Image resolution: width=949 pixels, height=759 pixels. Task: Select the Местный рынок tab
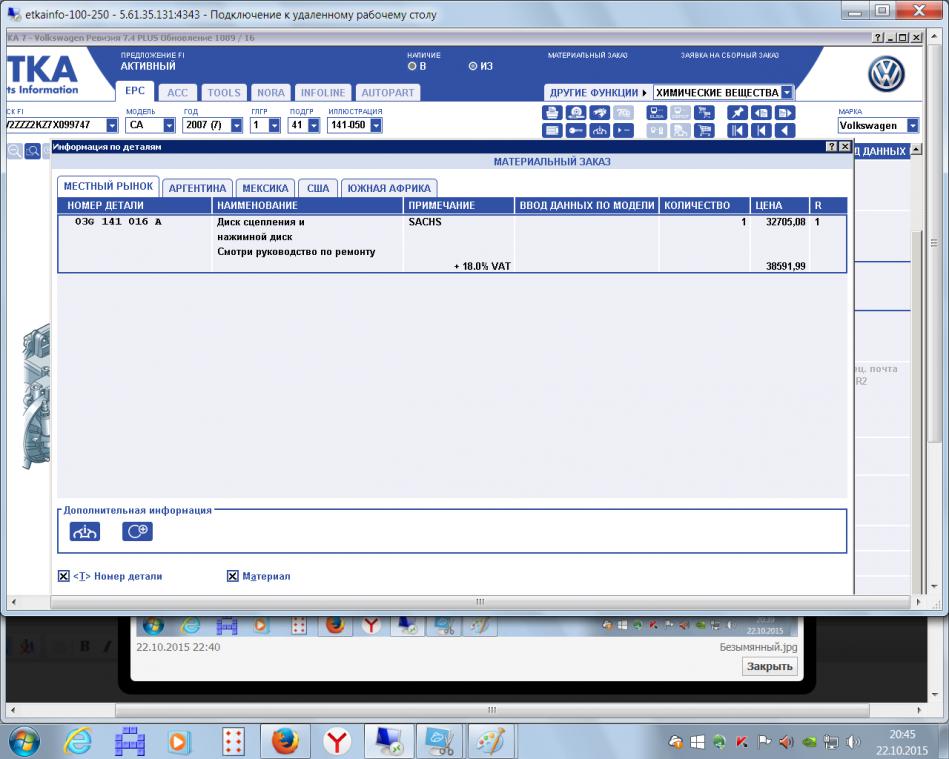click(108, 186)
